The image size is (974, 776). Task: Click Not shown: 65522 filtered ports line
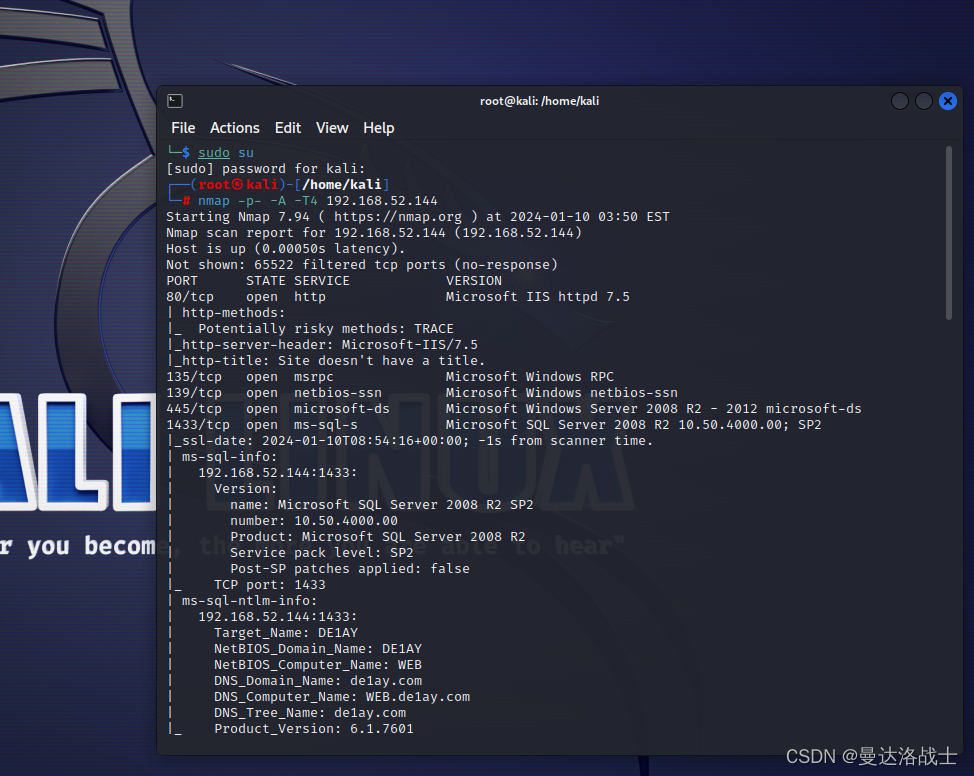[362, 265]
